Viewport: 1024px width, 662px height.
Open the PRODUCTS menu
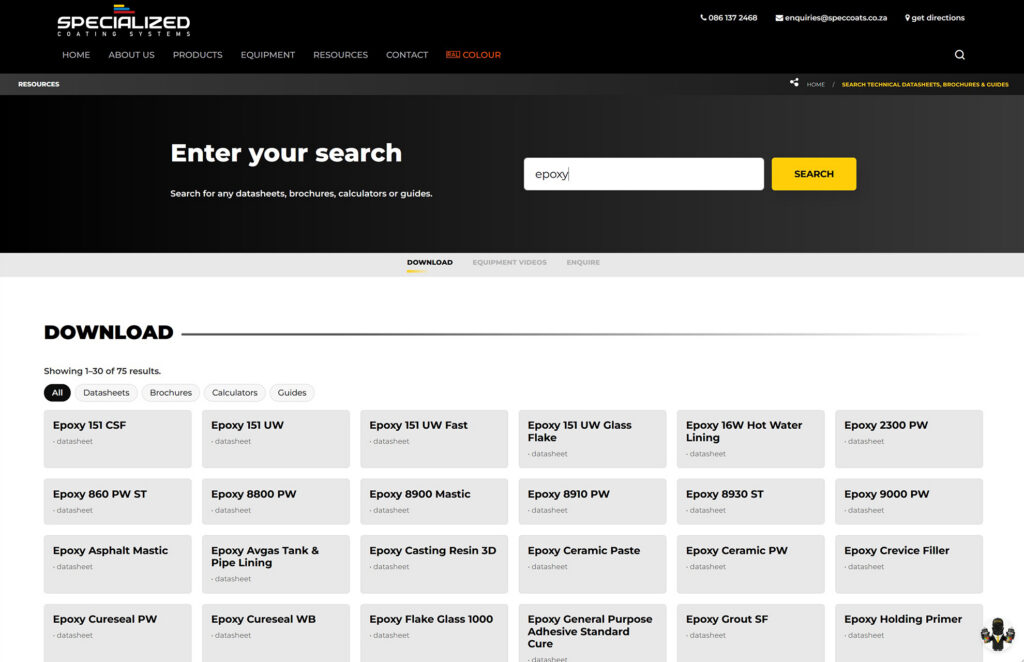197,55
